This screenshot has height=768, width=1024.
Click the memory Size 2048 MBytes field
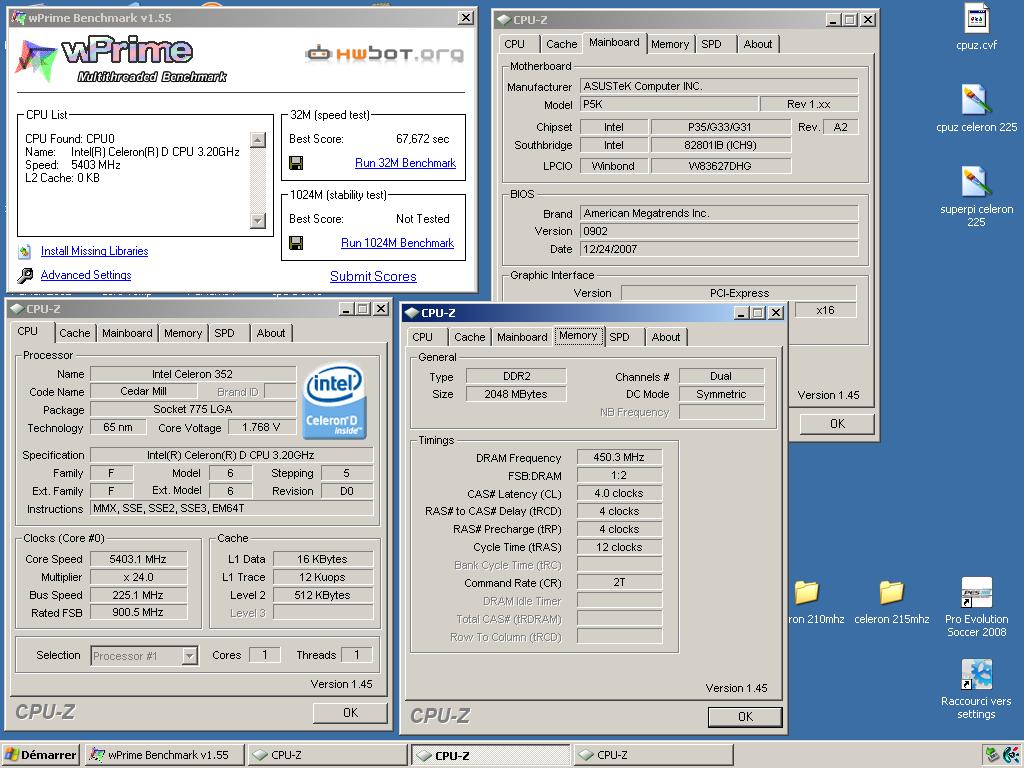tap(516, 394)
